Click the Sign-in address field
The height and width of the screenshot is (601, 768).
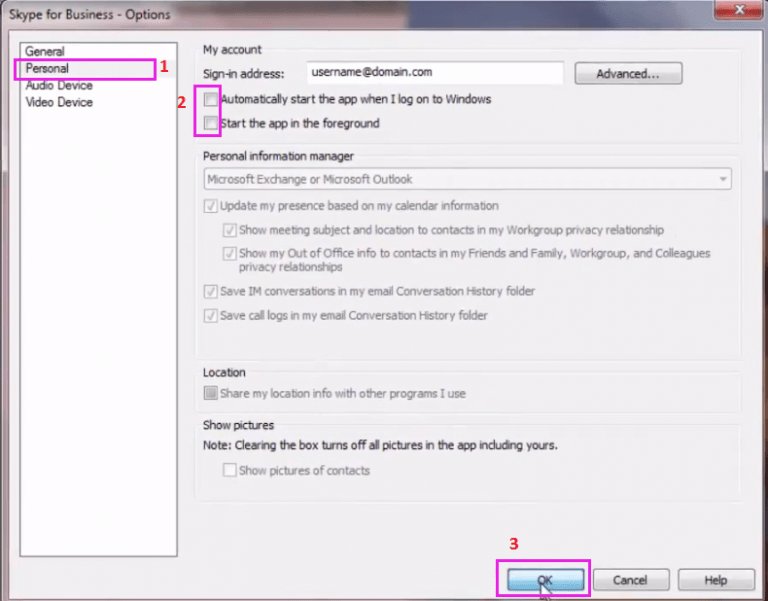coord(435,72)
